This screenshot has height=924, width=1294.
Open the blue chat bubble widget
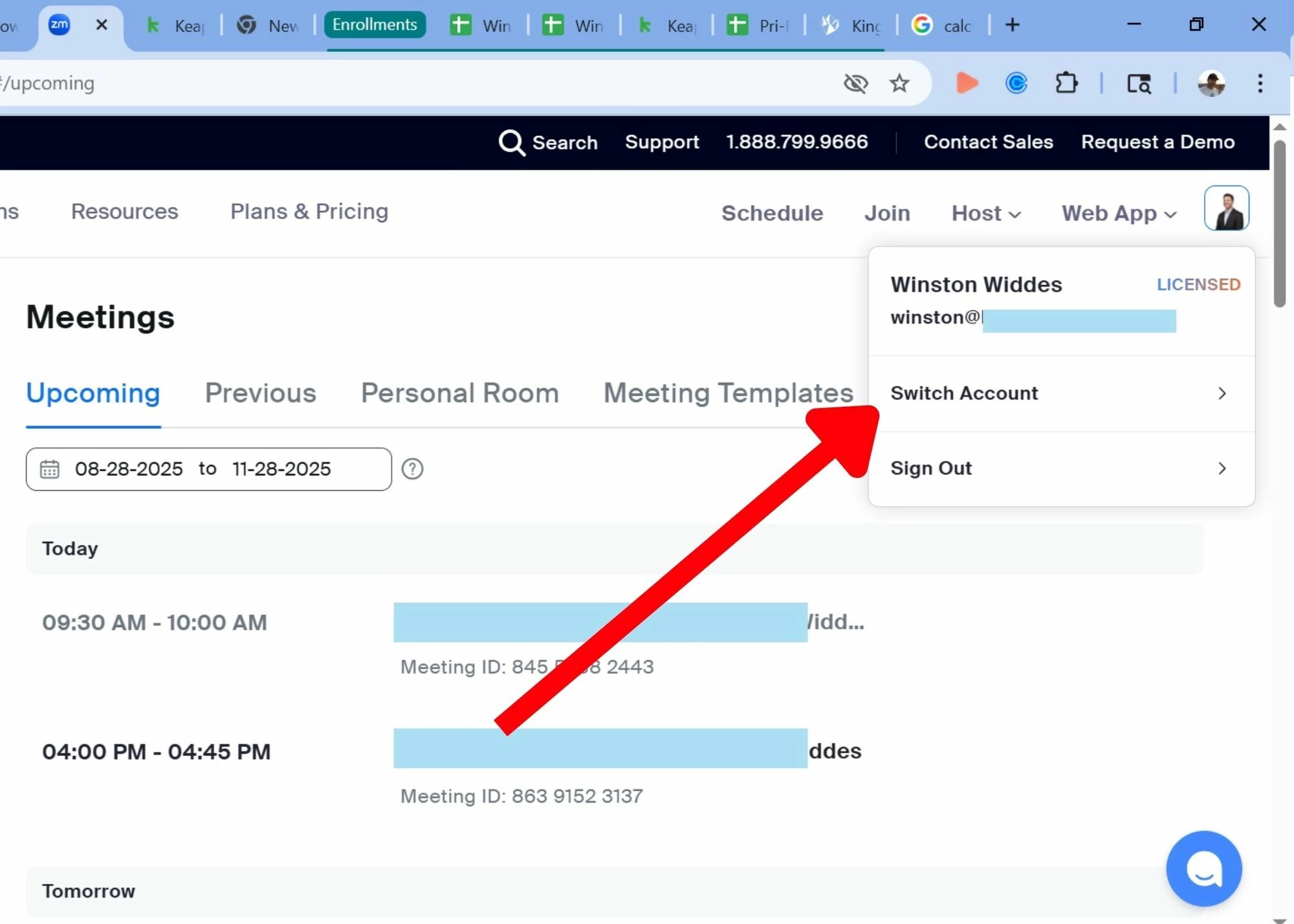pyautogui.click(x=1203, y=868)
